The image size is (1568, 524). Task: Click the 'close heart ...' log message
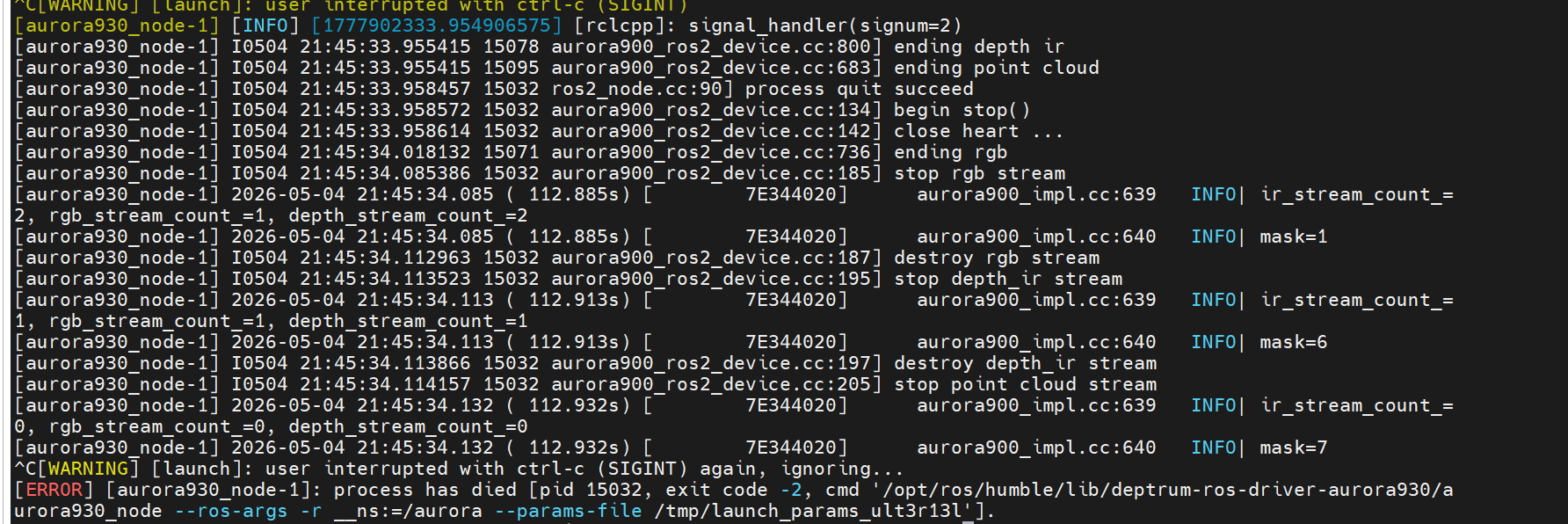pos(979,131)
